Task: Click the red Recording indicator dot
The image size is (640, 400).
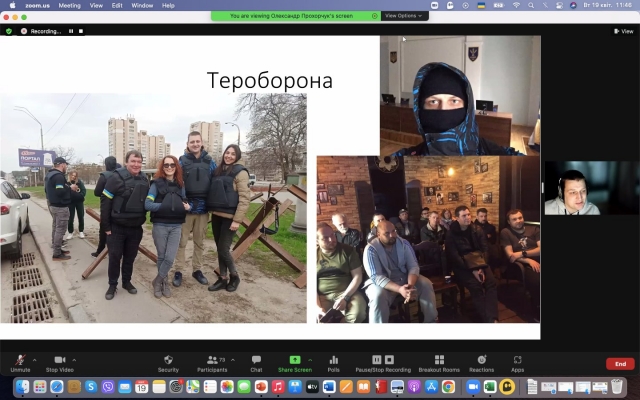Action: click(x=24, y=31)
